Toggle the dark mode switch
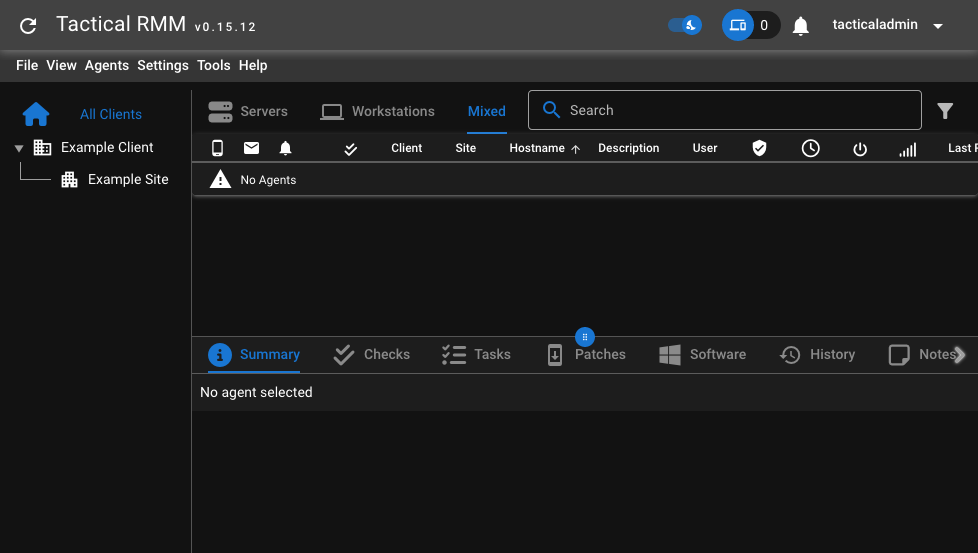978x553 pixels. click(x=685, y=25)
